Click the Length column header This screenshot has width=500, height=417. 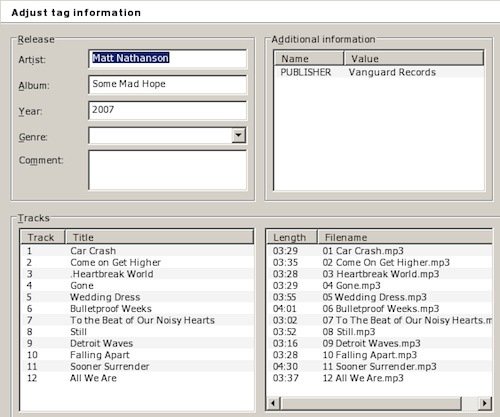(292, 237)
